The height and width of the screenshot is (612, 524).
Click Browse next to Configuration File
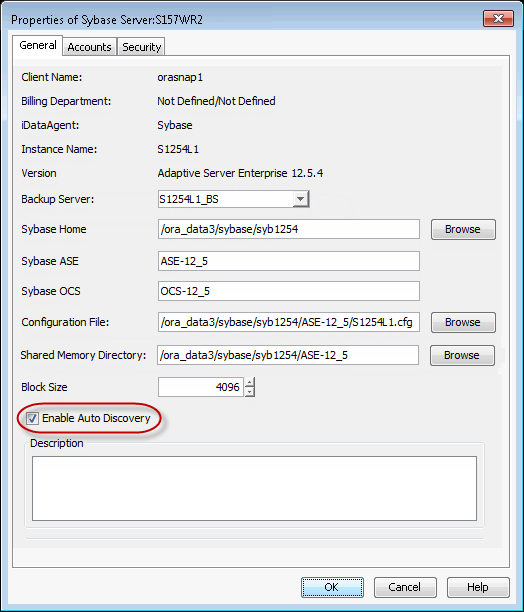click(463, 322)
